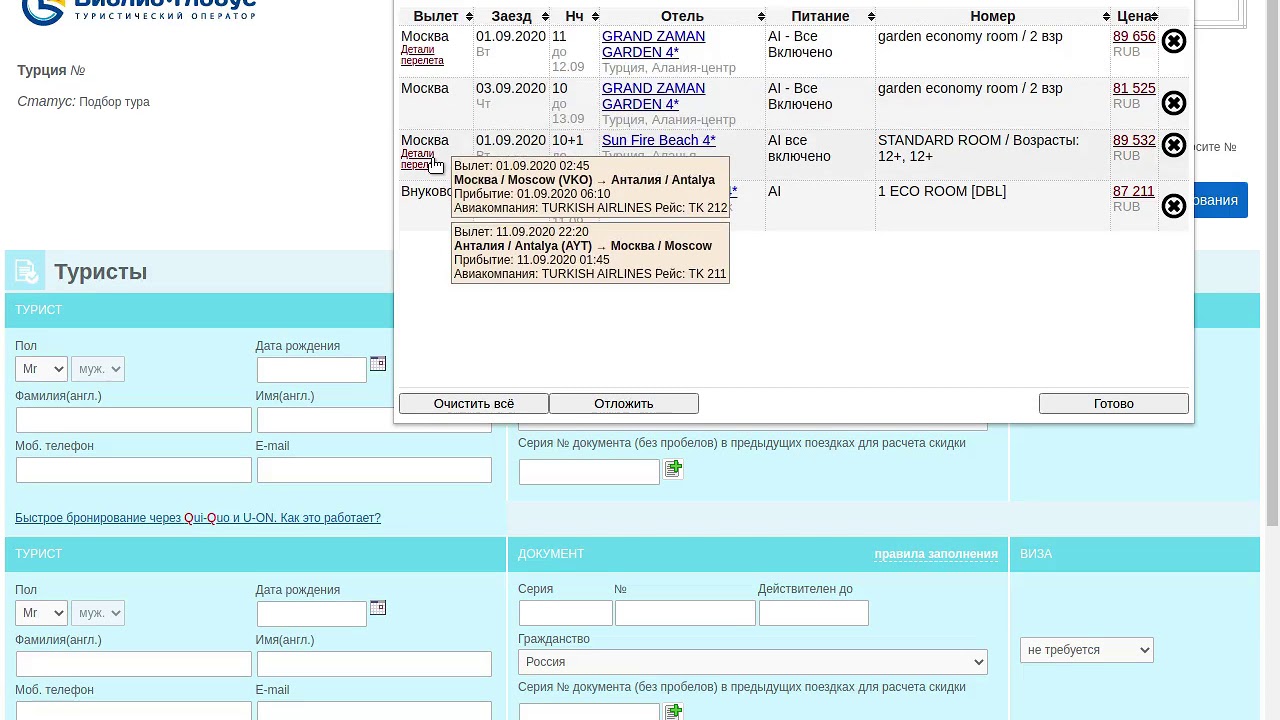Open quick booking Qui-Quo and U-ON link

pyautogui.click(x=198, y=518)
